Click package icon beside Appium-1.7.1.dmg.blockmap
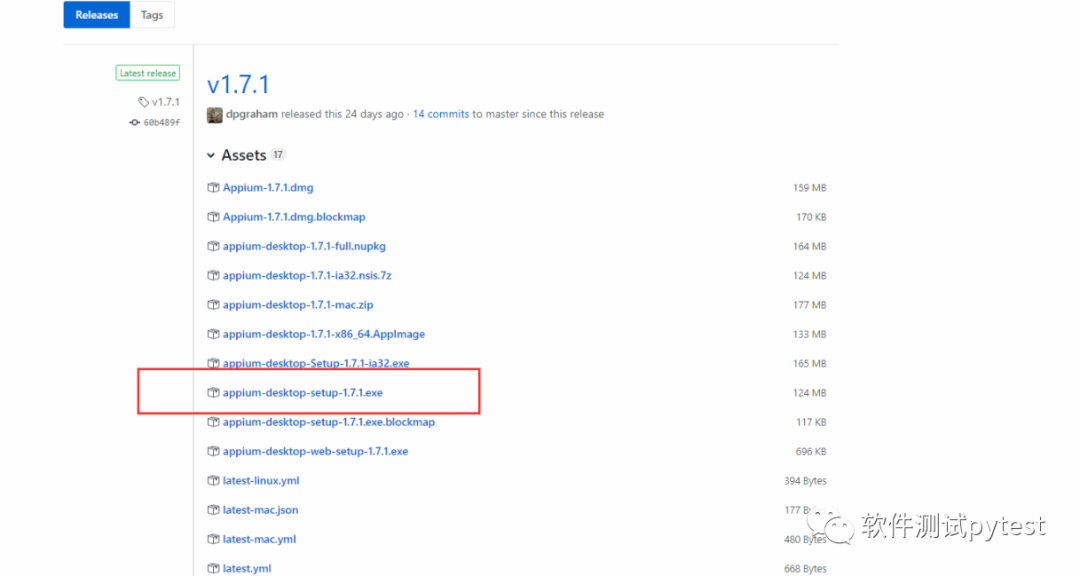The width and height of the screenshot is (1080, 576). click(214, 217)
